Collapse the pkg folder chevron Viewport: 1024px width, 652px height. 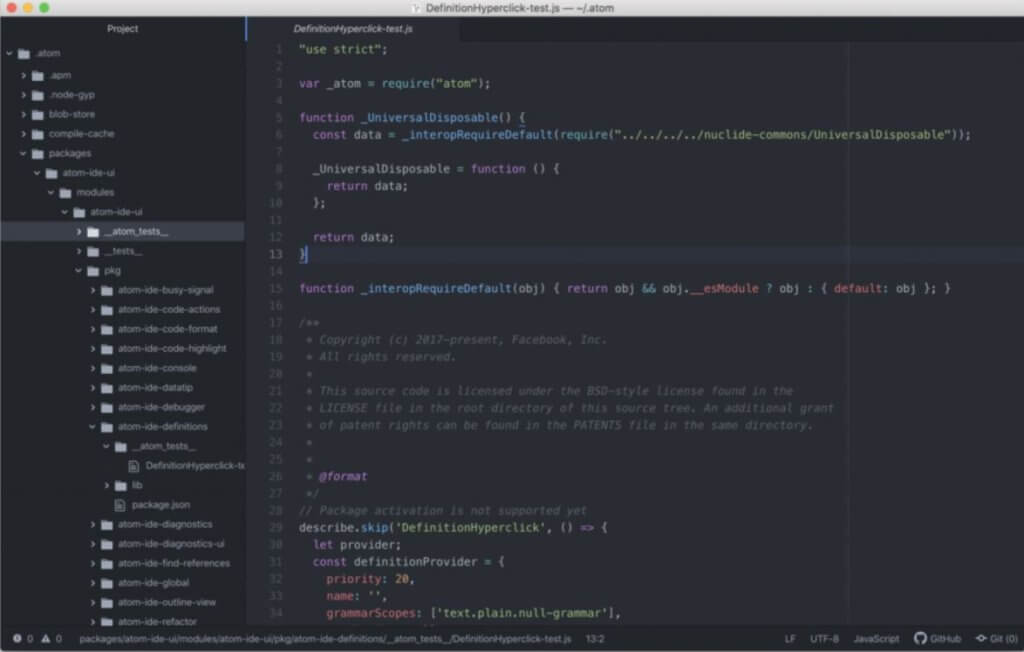[x=78, y=270]
